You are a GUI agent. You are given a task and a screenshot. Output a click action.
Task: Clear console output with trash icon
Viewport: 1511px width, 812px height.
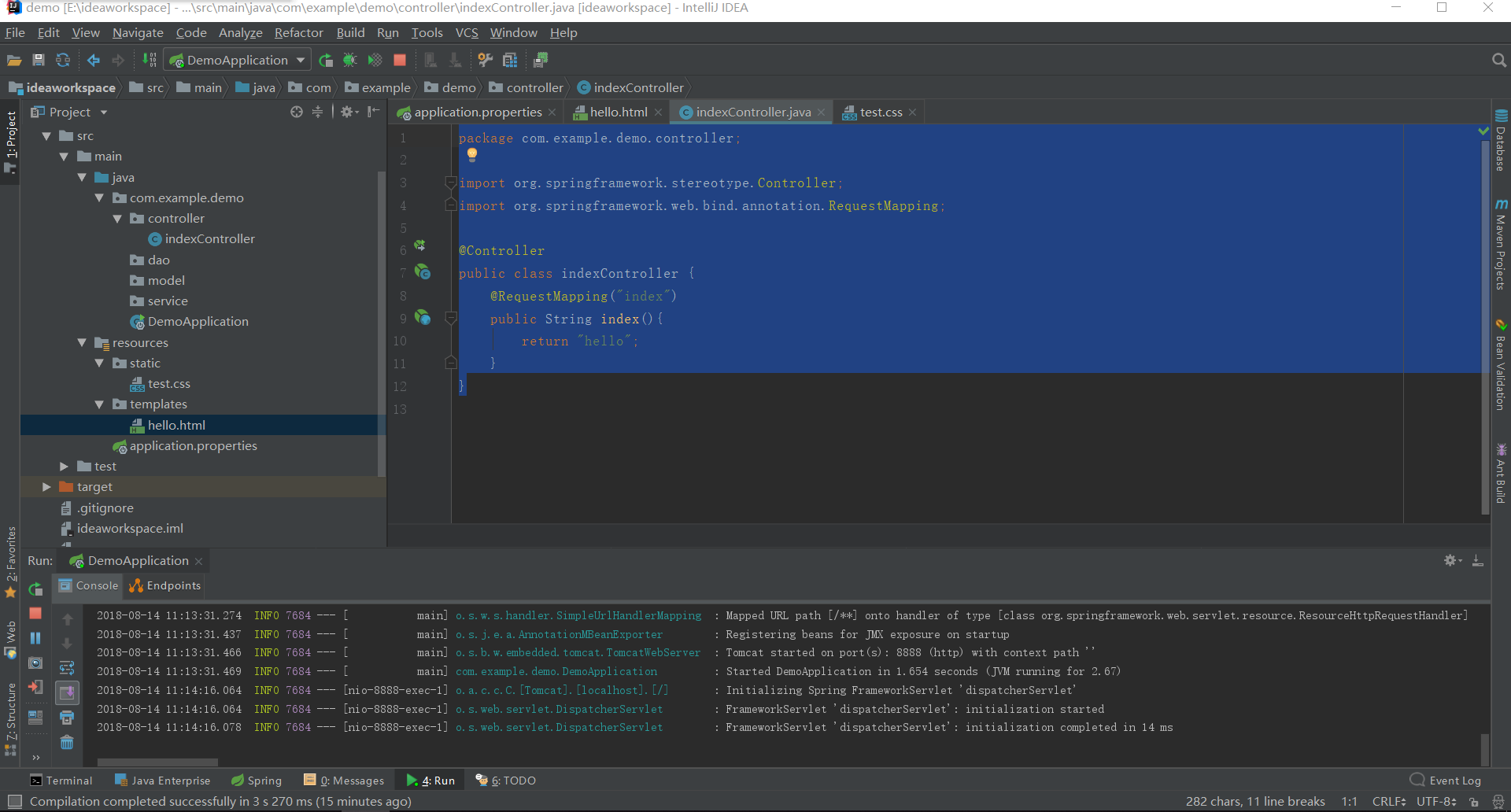[x=67, y=742]
